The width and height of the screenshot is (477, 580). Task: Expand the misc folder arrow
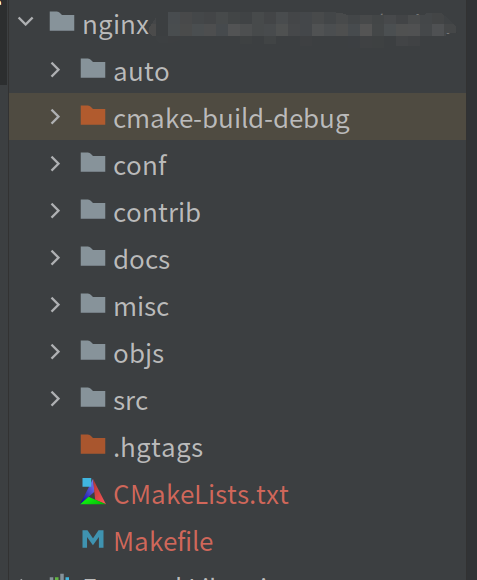tap(55, 305)
